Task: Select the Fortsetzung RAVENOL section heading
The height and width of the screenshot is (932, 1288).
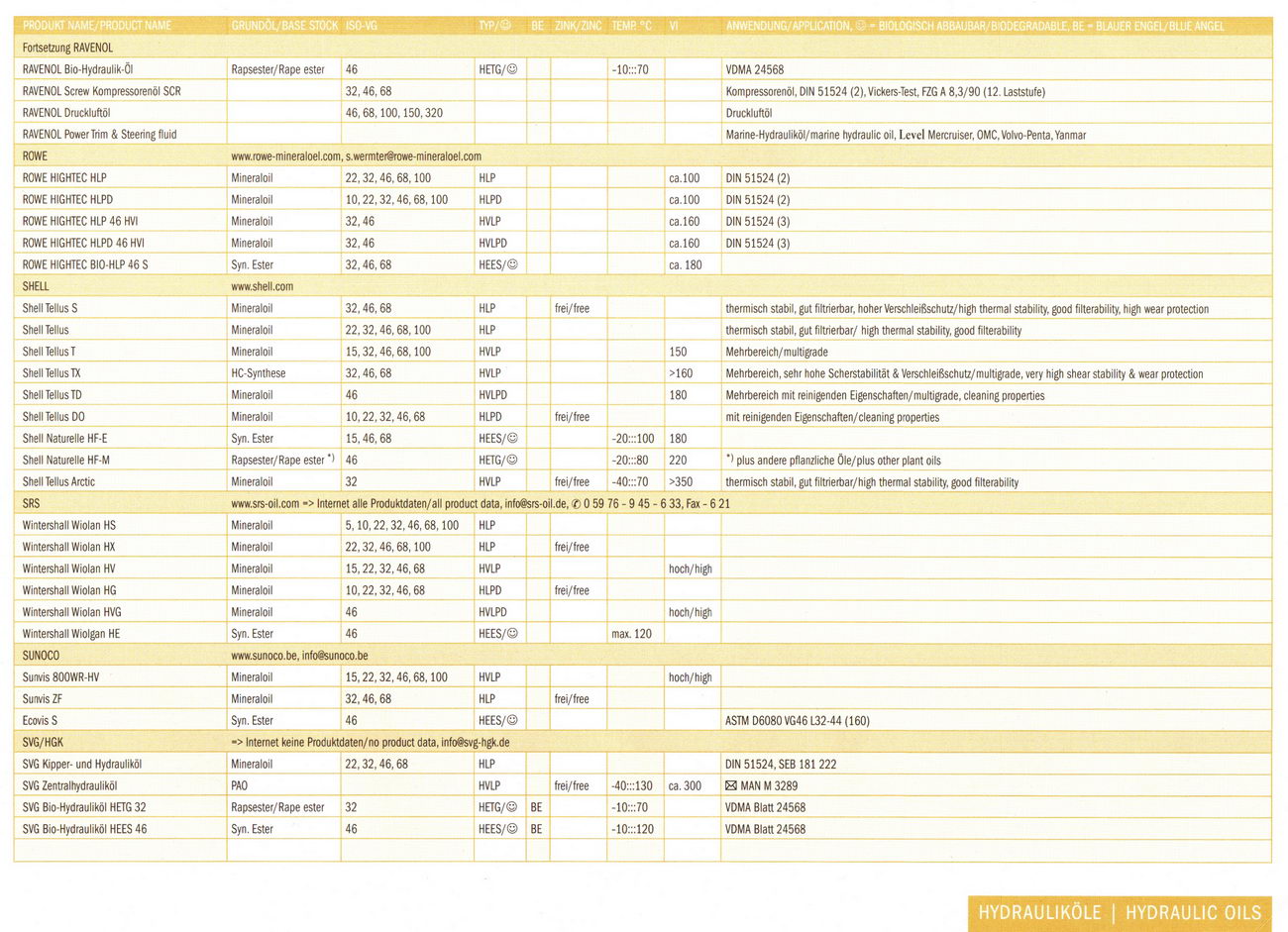Action: (67, 48)
